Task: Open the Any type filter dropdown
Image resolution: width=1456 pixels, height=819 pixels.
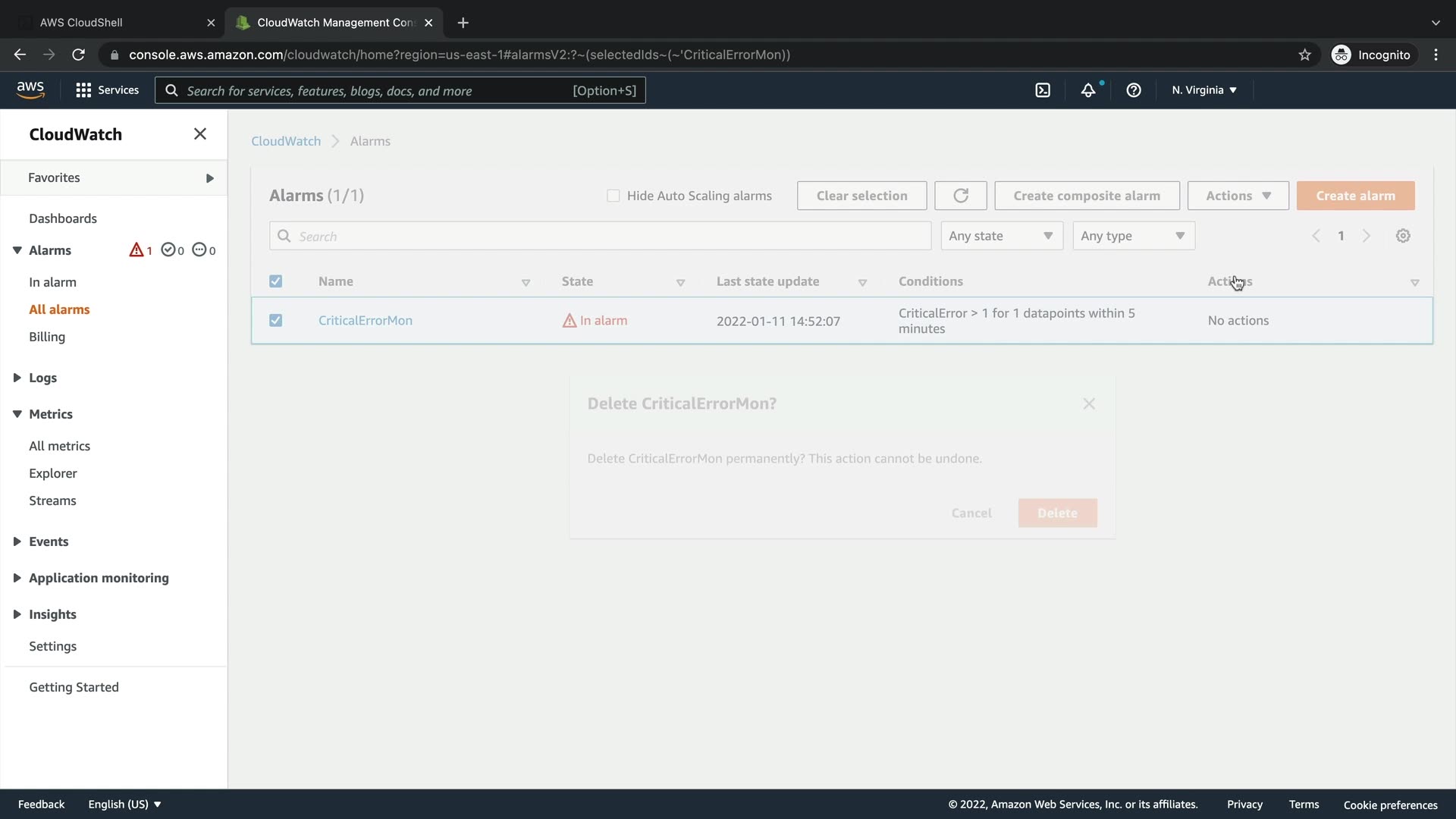Action: (x=1133, y=236)
